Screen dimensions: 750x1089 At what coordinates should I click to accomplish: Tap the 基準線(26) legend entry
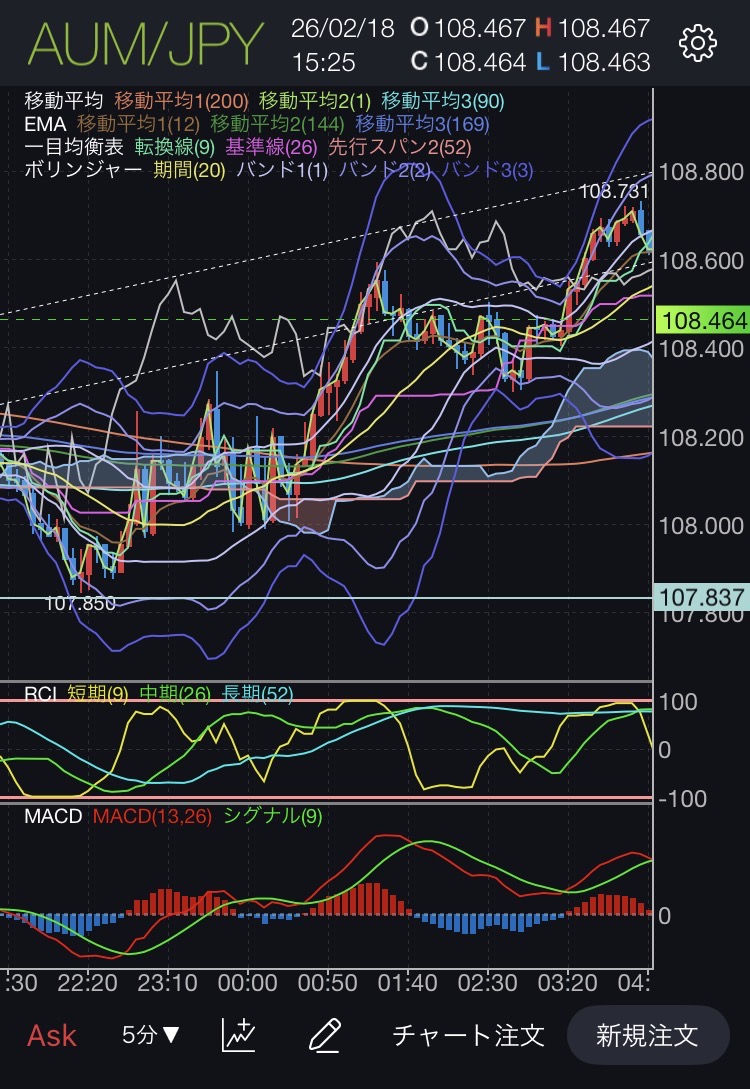271,147
